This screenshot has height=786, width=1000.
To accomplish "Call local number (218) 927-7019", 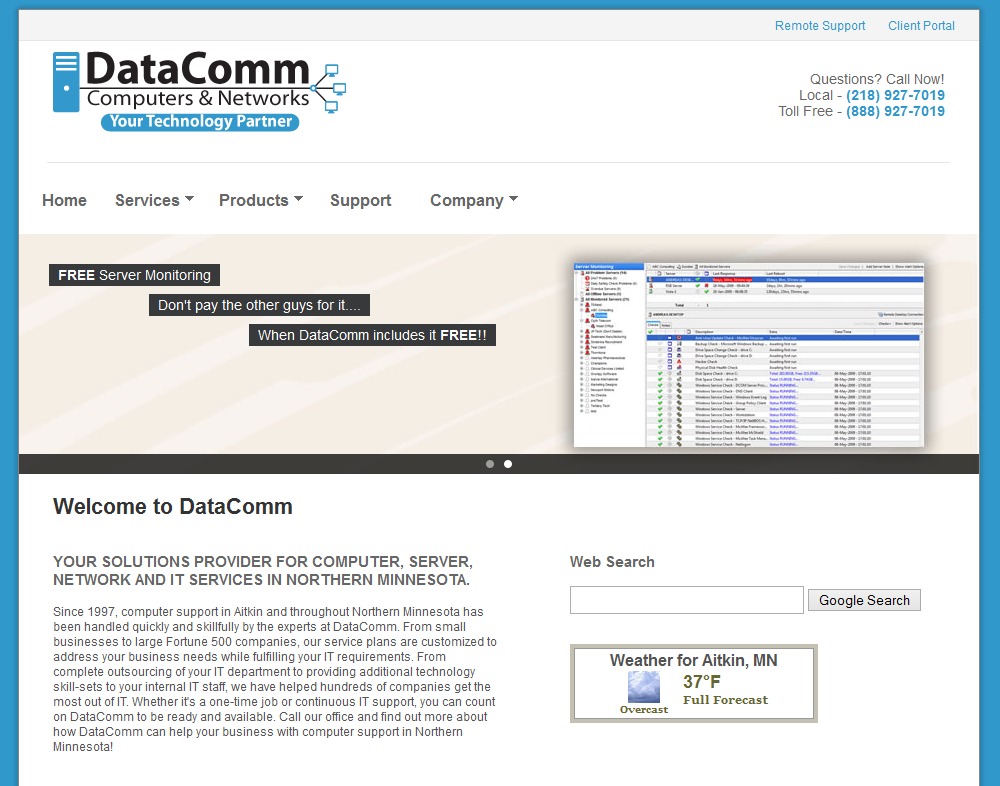I will 895,95.
